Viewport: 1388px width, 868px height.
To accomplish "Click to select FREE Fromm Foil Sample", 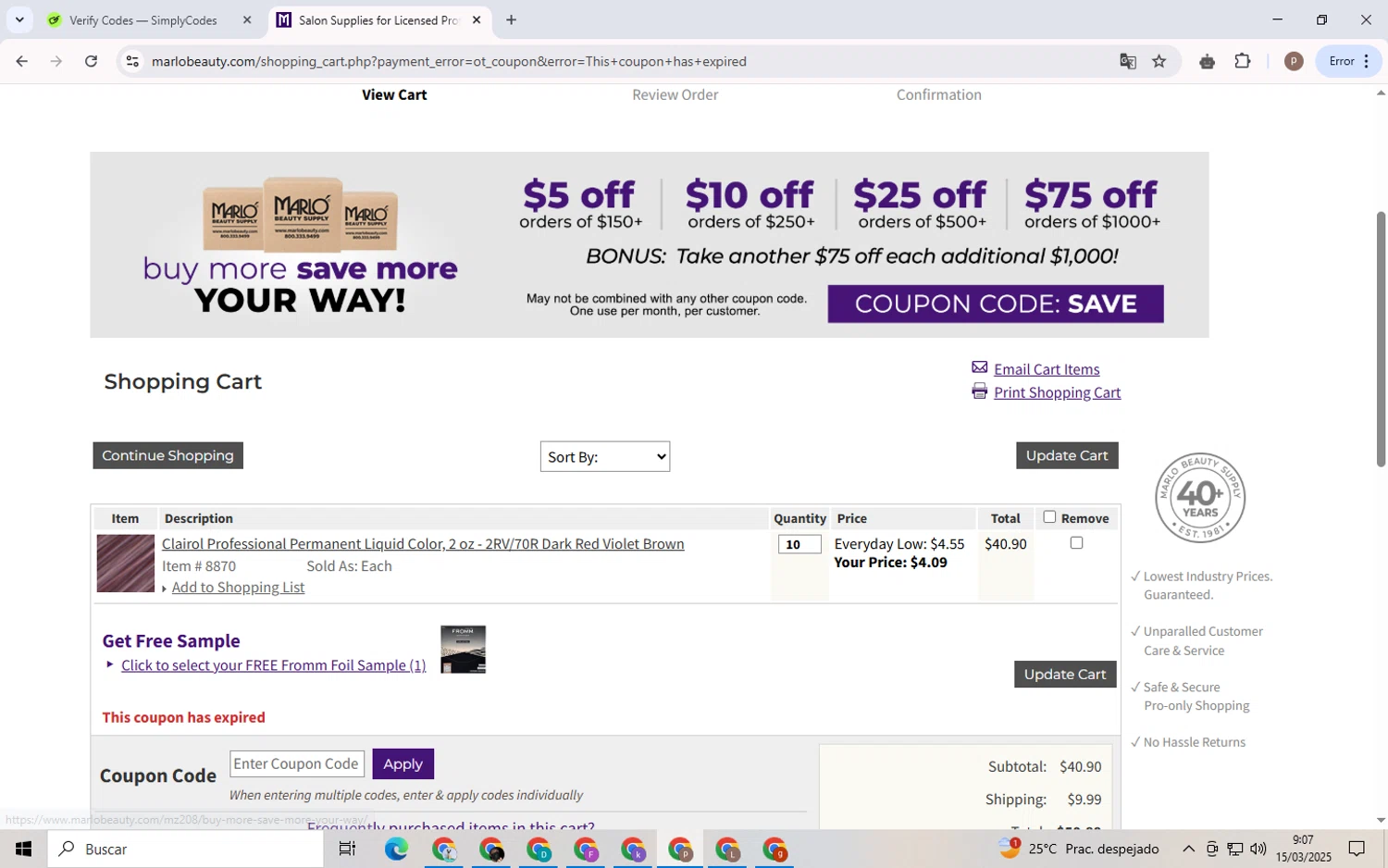I will click(x=274, y=665).
